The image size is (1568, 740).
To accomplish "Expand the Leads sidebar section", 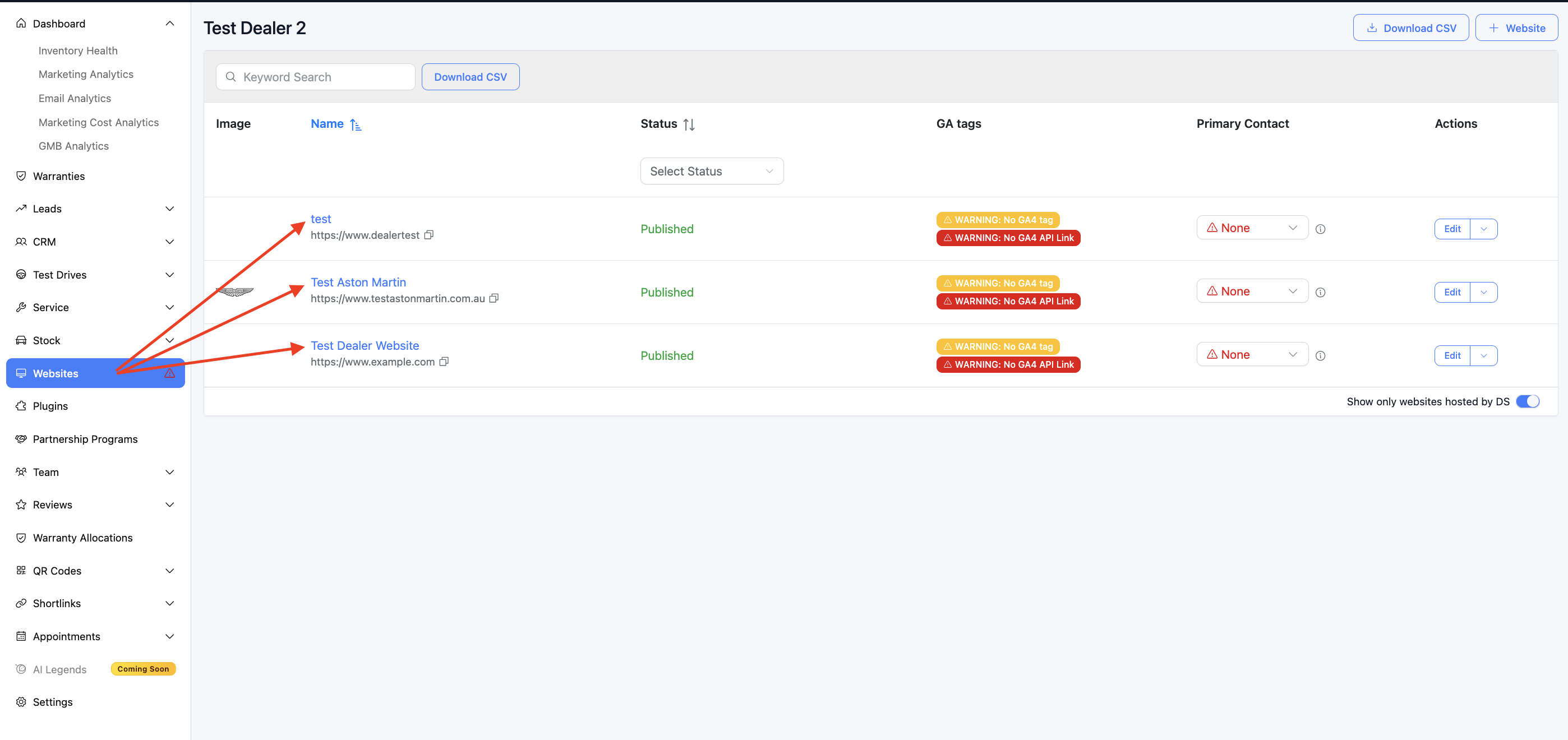I will (x=170, y=209).
